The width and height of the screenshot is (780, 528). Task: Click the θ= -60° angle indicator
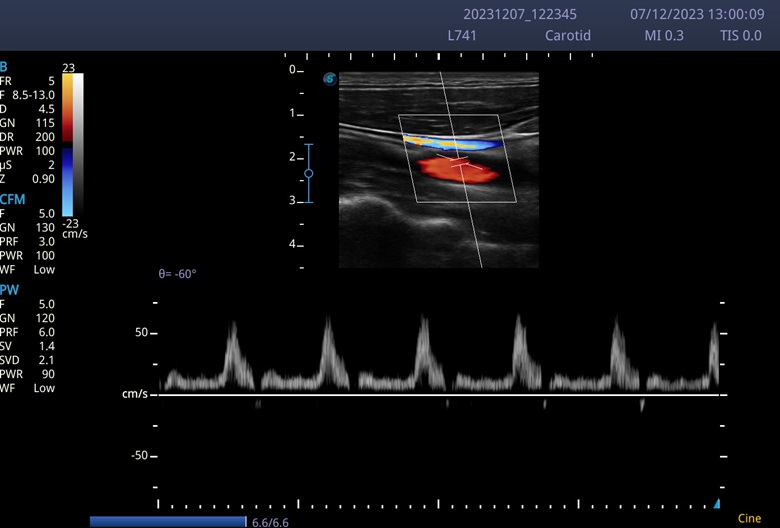(x=178, y=273)
